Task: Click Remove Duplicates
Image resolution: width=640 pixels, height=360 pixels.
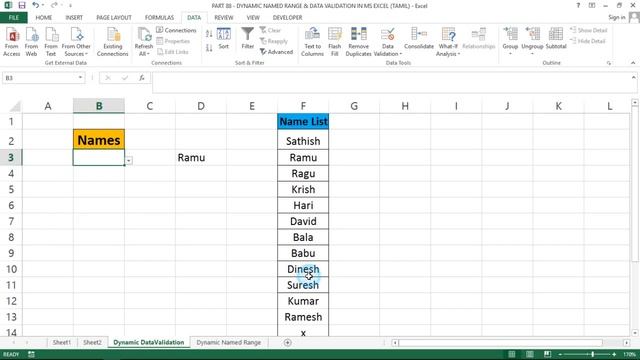Action: tap(358, 42)
